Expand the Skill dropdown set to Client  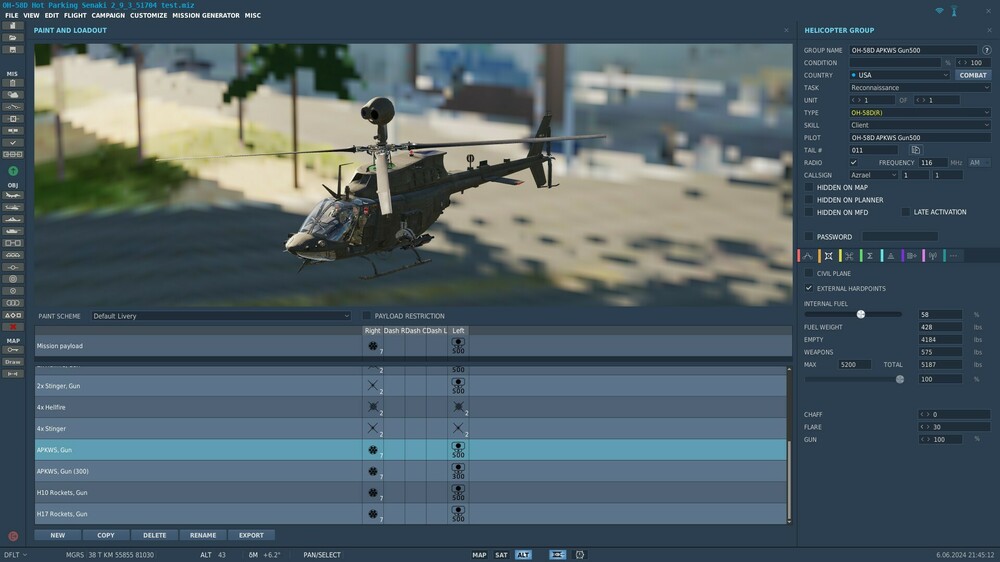[919, 125]
